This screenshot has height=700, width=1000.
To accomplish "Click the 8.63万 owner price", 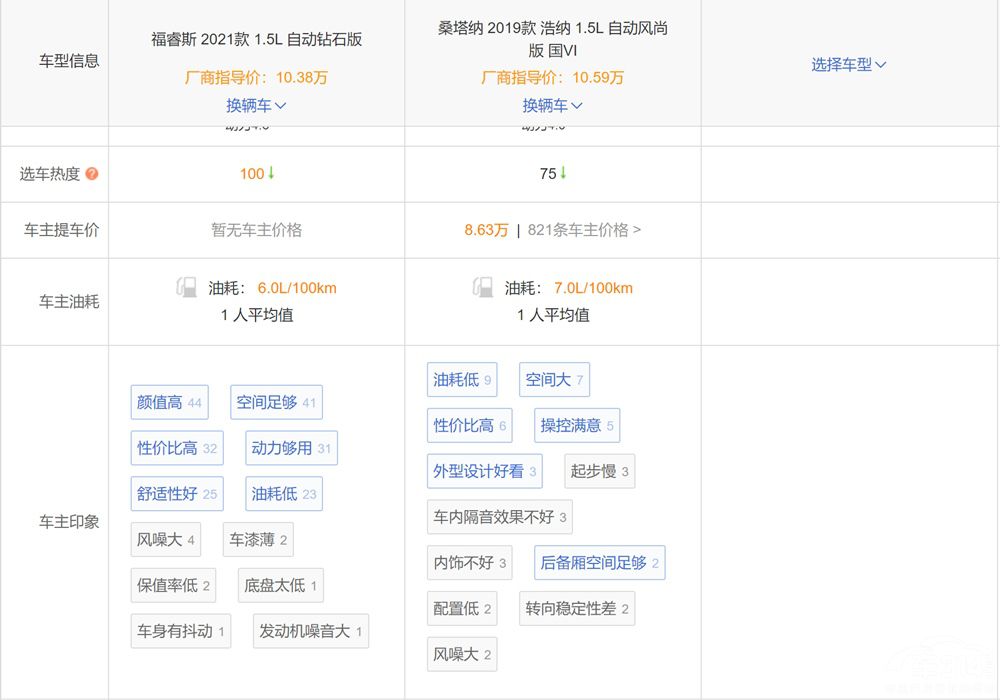I will 486,230.
